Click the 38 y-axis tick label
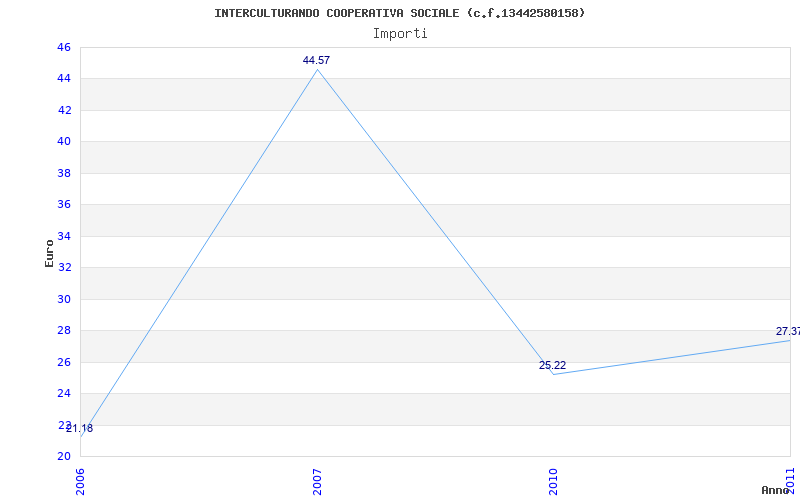This screenshot has height=500, width=800. click(64, 173)
